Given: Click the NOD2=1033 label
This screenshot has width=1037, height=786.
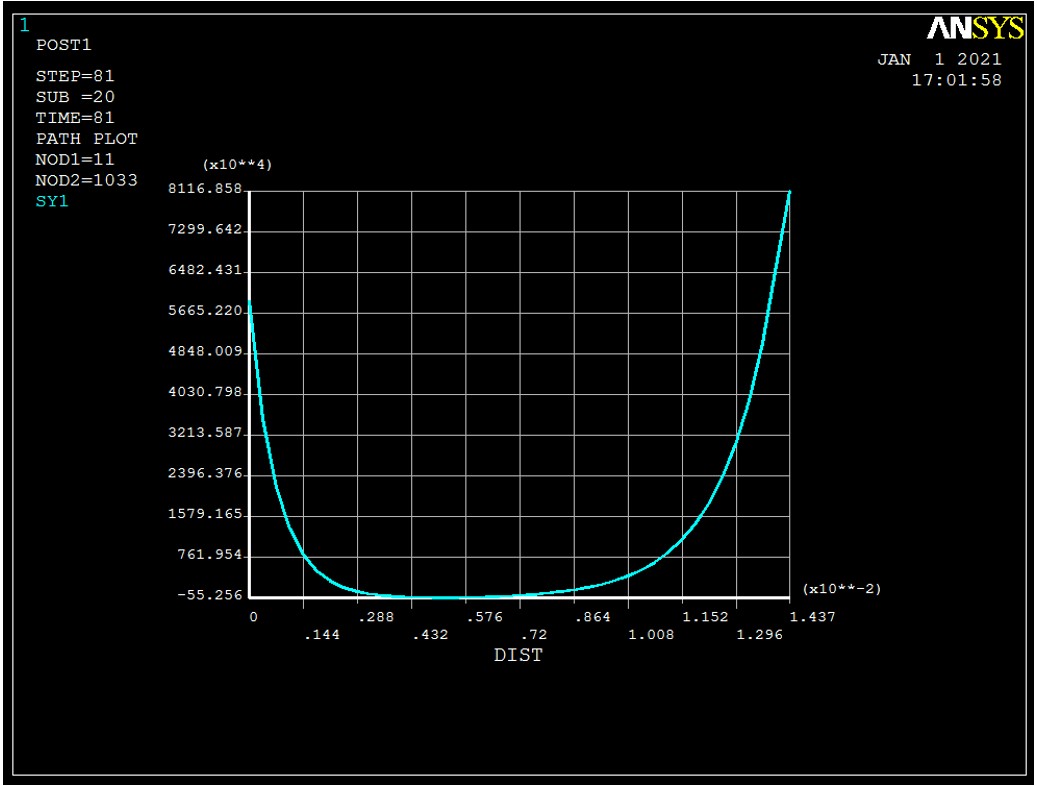Looking at the screenshot, I should [86, 181].
